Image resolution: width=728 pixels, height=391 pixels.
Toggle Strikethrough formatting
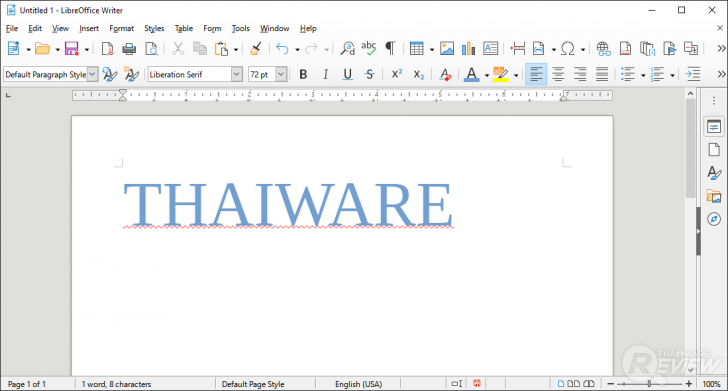coord(370,74)
